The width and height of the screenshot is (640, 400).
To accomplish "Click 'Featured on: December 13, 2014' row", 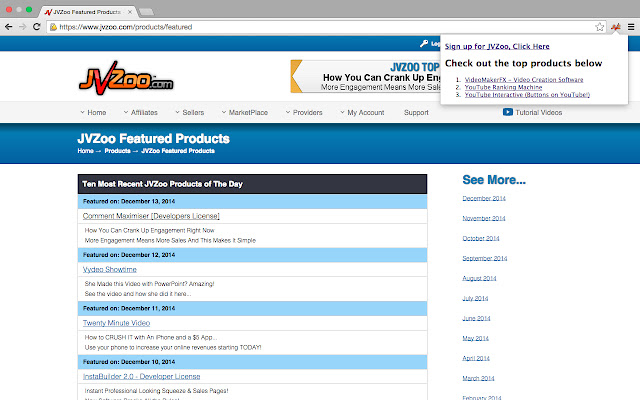I will pyautogui.click(x=252, y=202).
